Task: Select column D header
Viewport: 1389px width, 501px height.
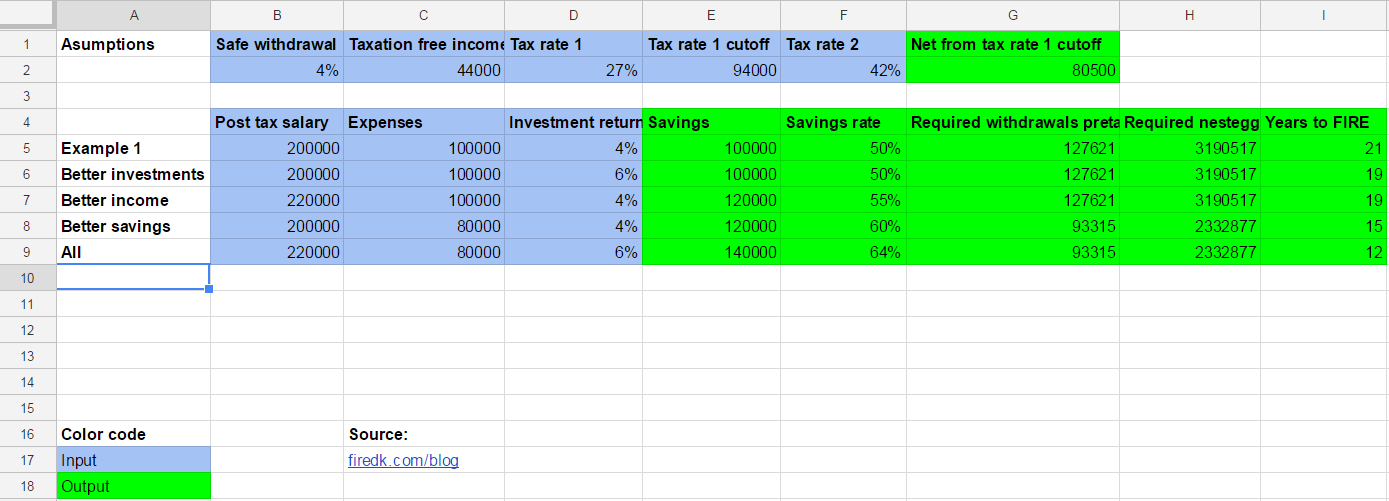Action: pos(573,15)
